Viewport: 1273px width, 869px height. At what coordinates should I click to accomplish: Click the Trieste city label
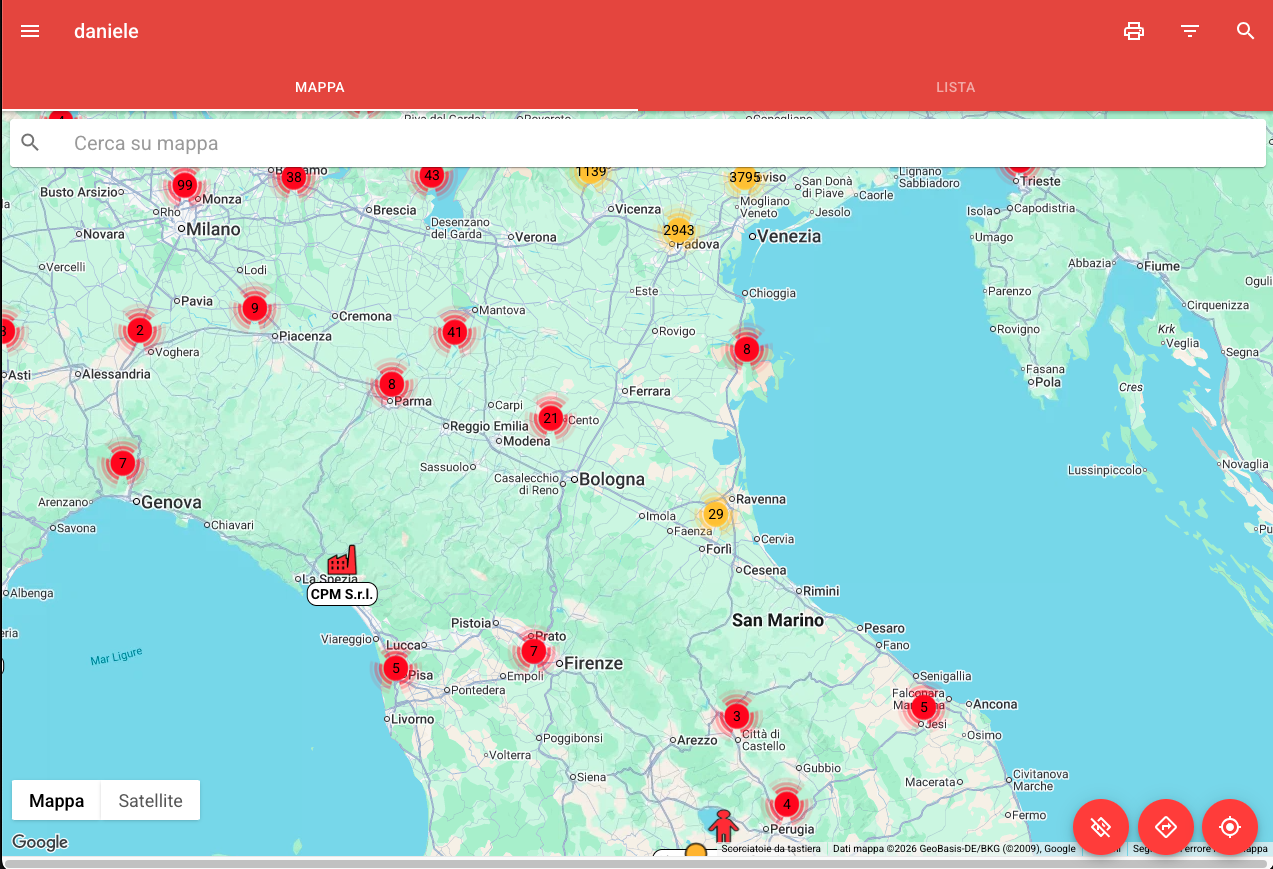point(1040,181)
